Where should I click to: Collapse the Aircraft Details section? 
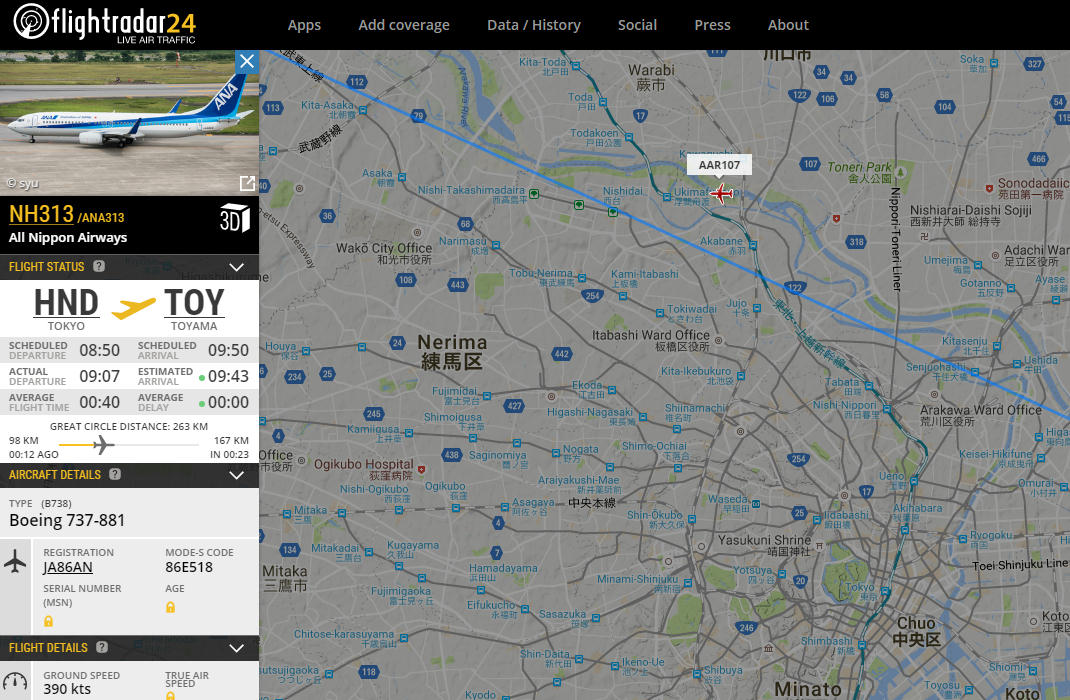pyautogui.click(x=237, y=475)
